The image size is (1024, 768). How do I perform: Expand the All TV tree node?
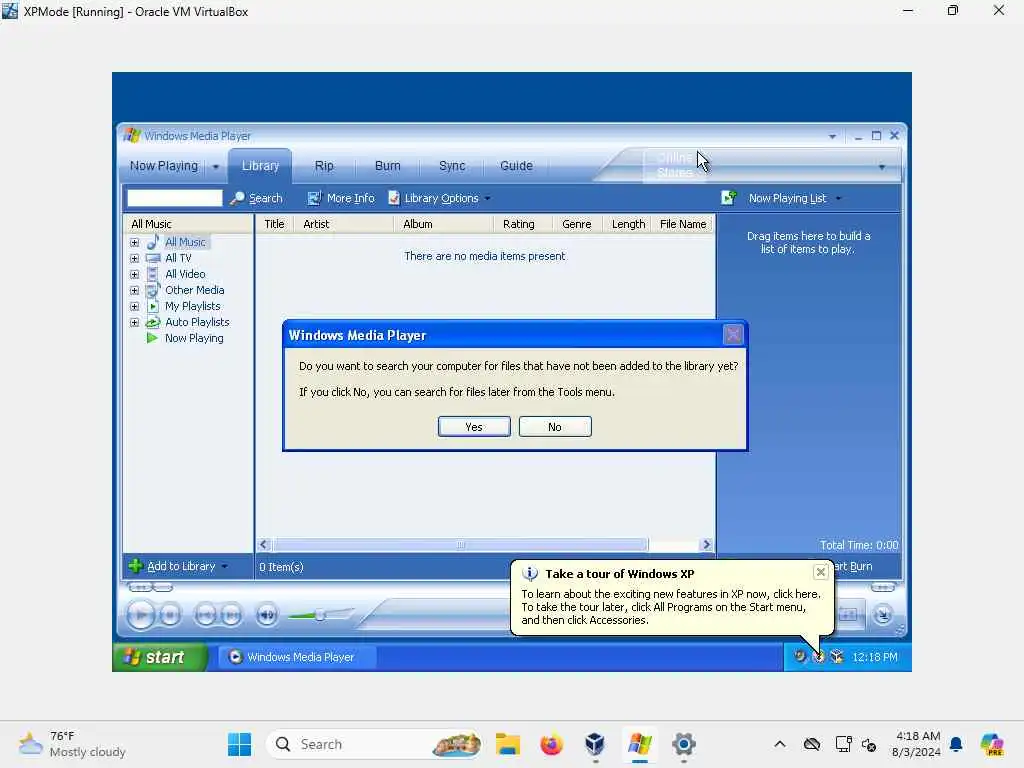(x=135, y=258)
